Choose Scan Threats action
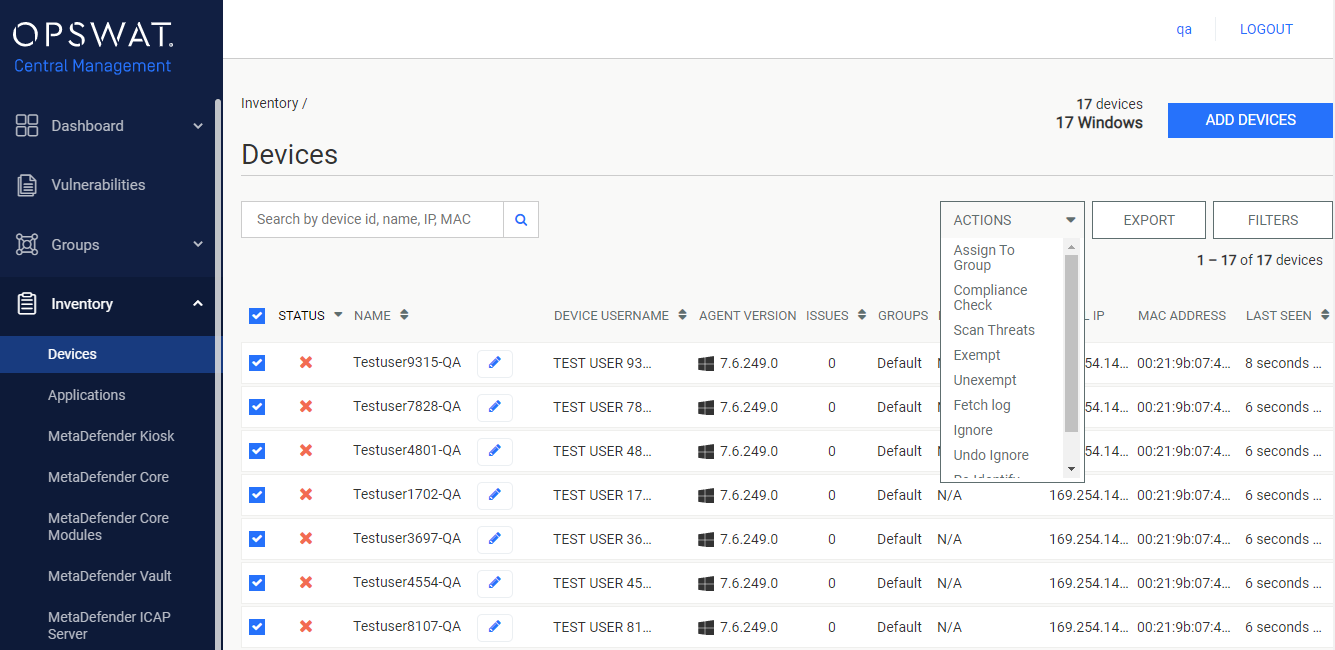The height and width of the screenshot is (650, 1335). (994, 330)
